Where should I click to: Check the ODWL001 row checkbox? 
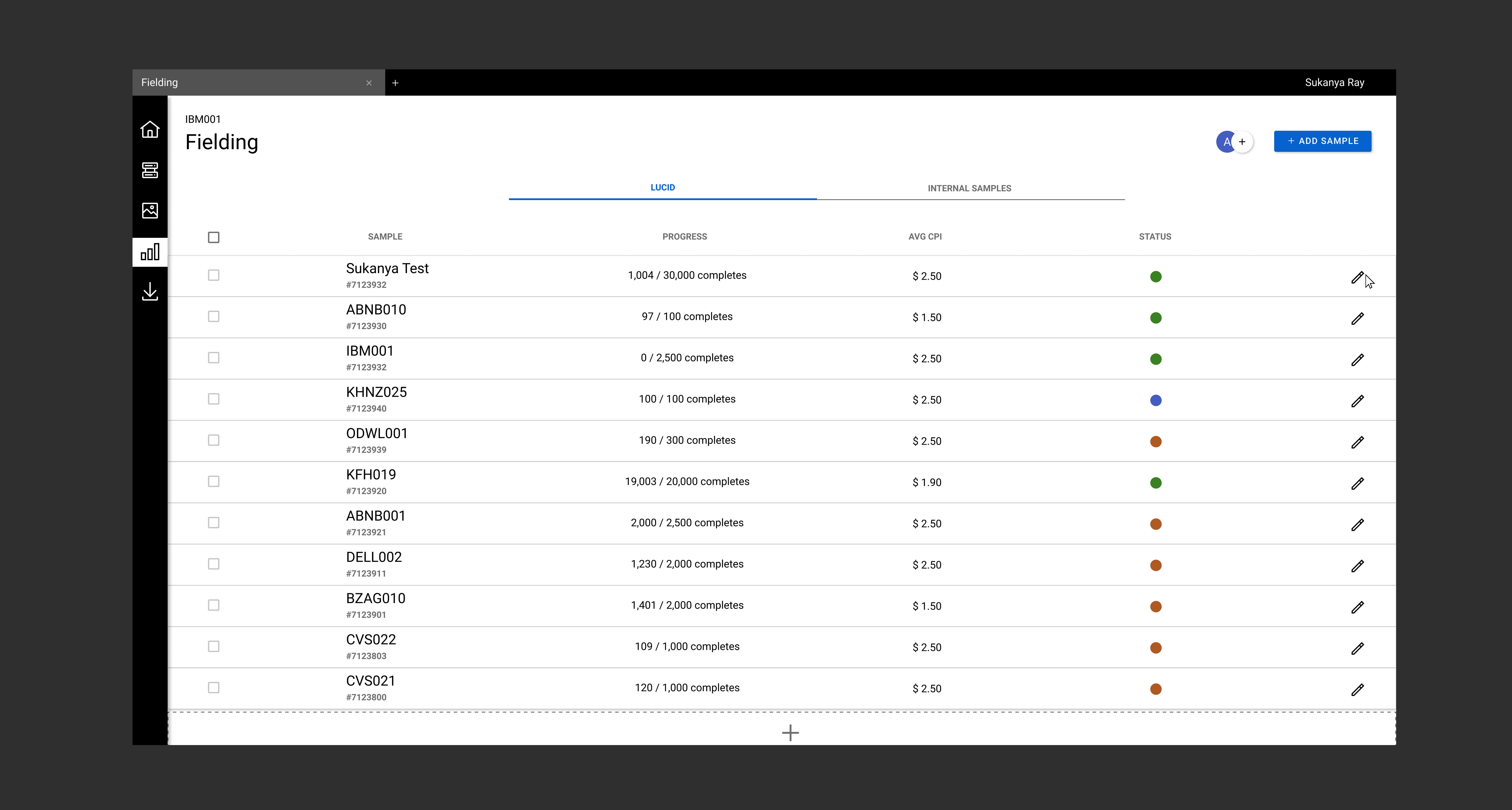(x=214, y=440)
